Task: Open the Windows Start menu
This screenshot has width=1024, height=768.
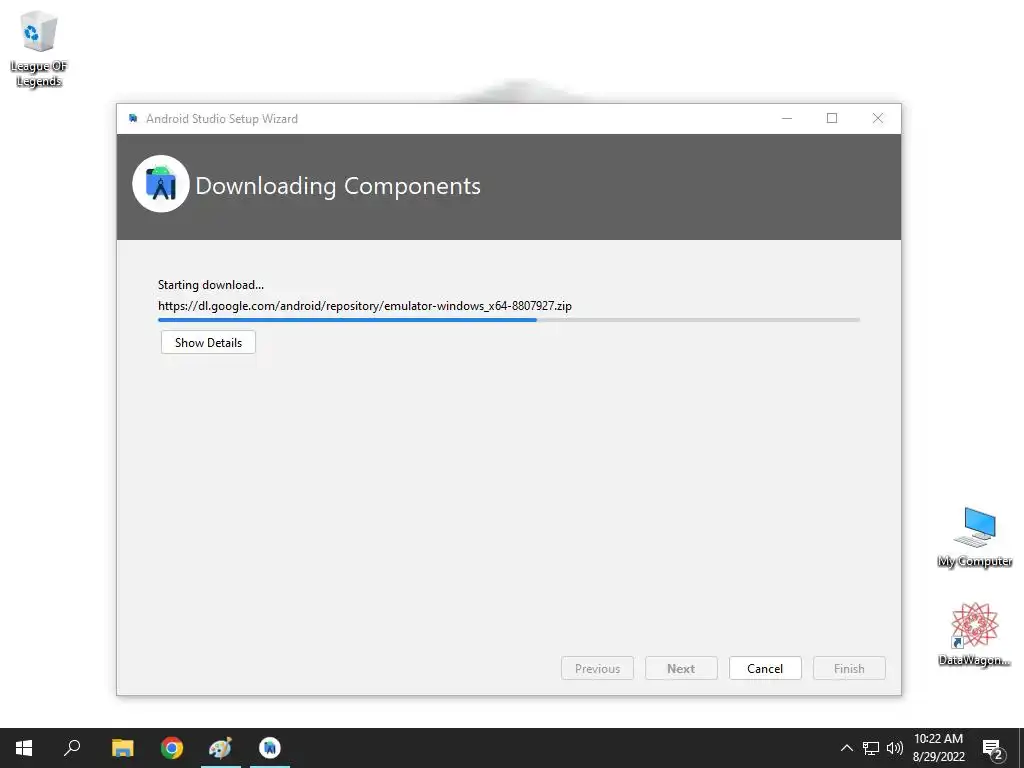Action: [x=24, y=748]
